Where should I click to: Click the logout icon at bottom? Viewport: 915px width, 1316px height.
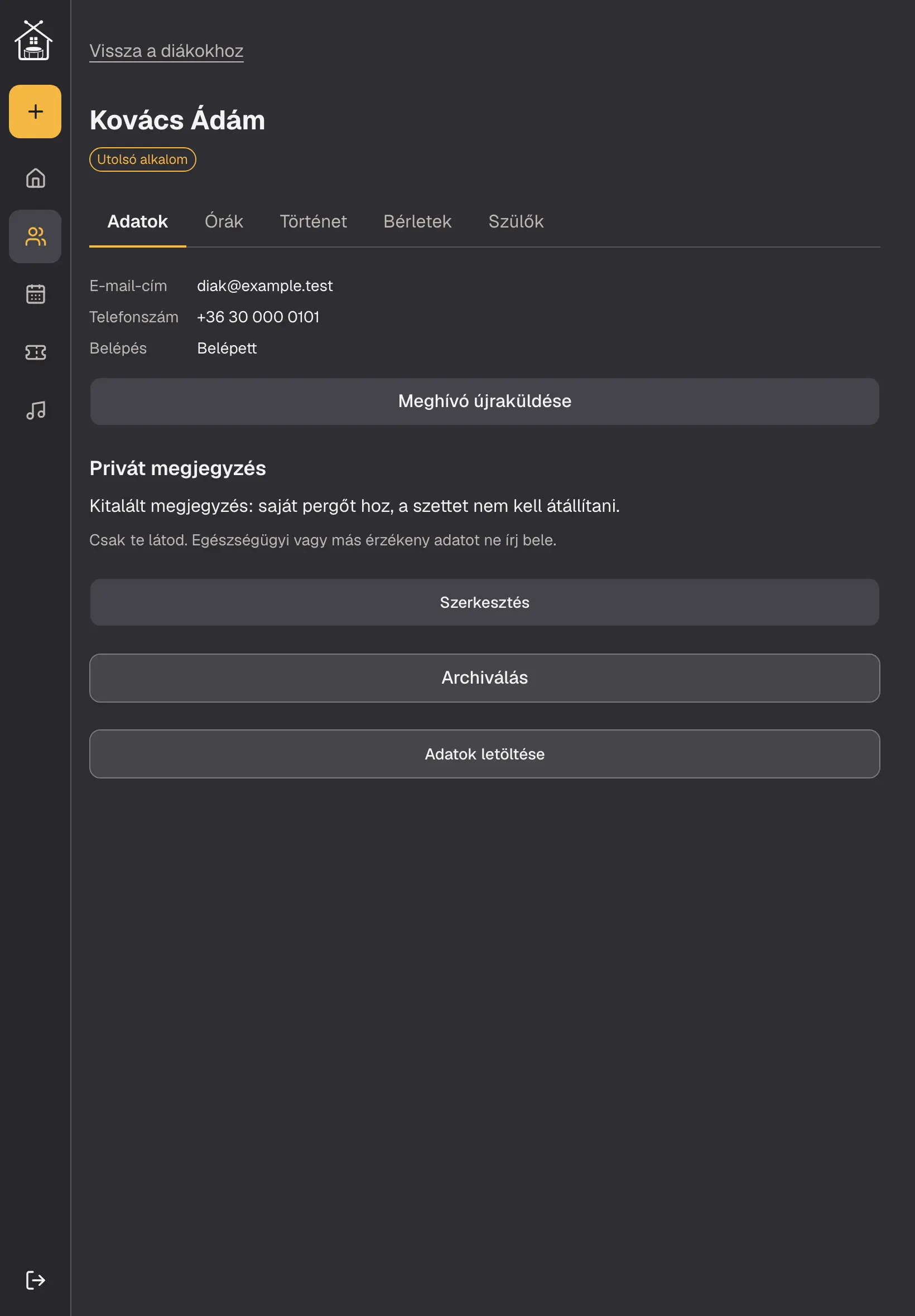coord(35,1280)
